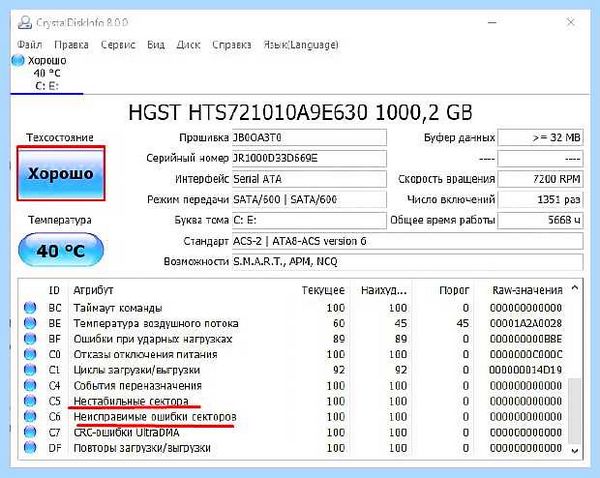Screen dimensions: 600x478
Task: Click status orb for C1 row
Action: click(30, 370)
